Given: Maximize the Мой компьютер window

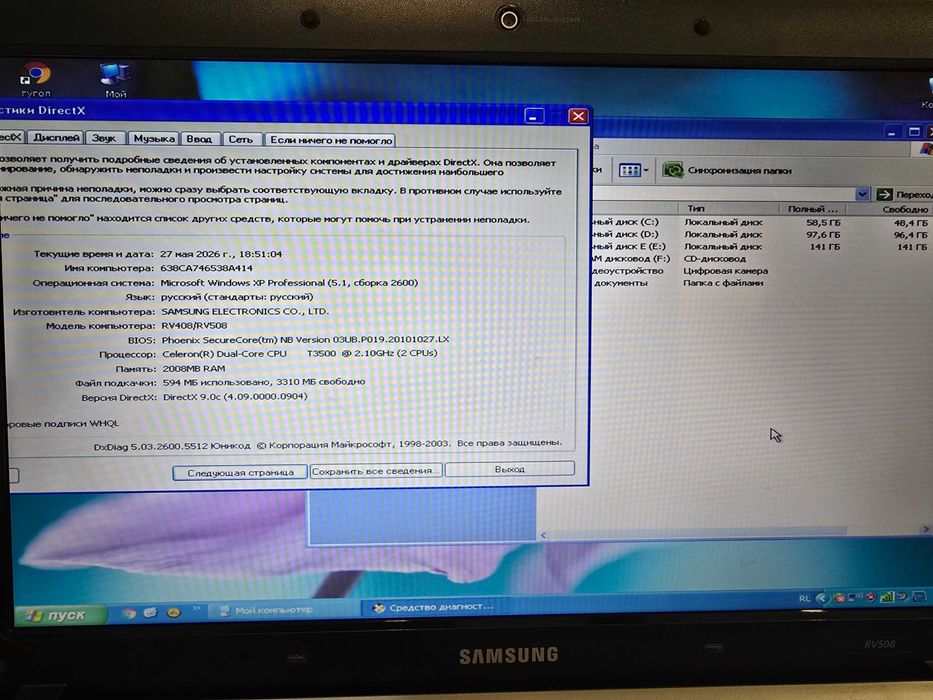Looking at the screenshot, I should [x=915, y=132].
